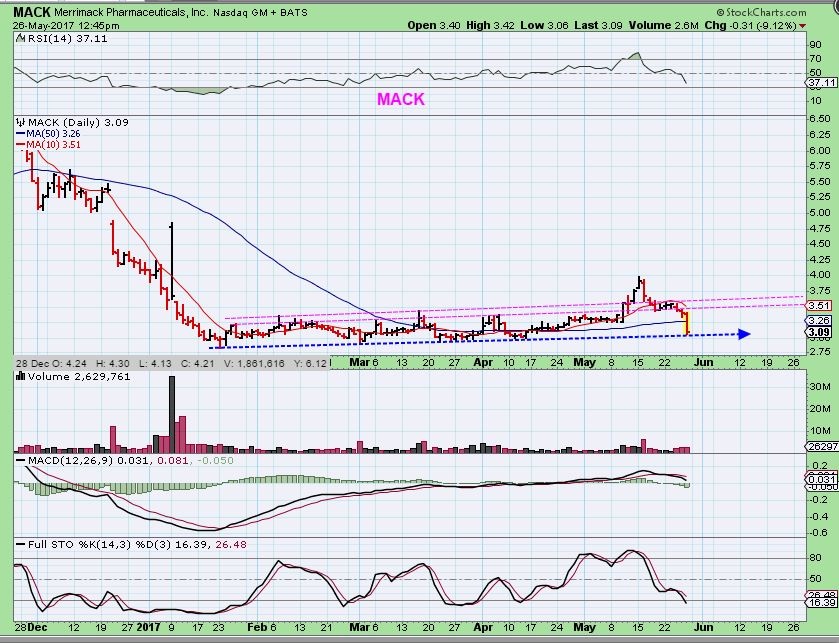This screenshot has height=643, width=839.
Task: Click the blue arrowhead on the dashed support line
Action: point(743,334)
